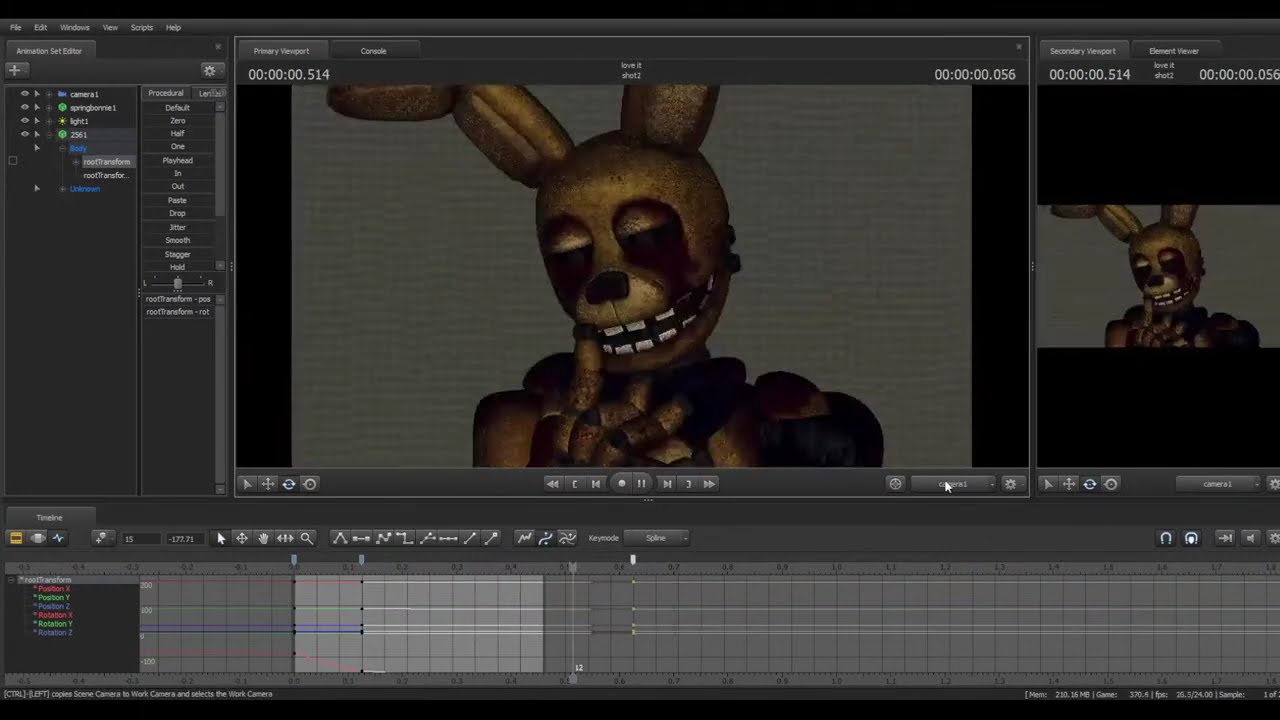
Task: Toggle visibility eye for 2561
Action: 25,134
